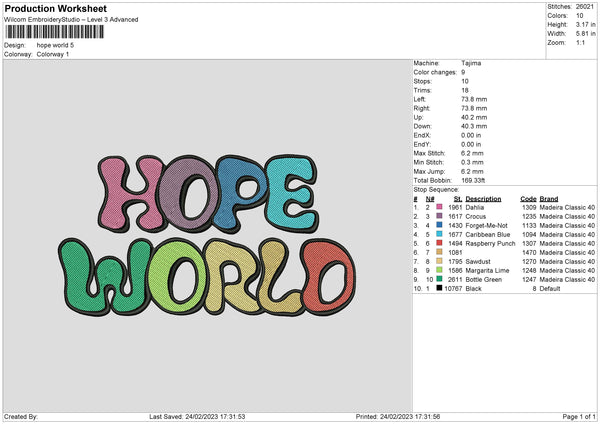Click 'Wilcom EmbroideryStudio – Level 3 Advanced' text
Image resolution: width=600 pixels, height=424 pixels.
(x=71, y=20)
